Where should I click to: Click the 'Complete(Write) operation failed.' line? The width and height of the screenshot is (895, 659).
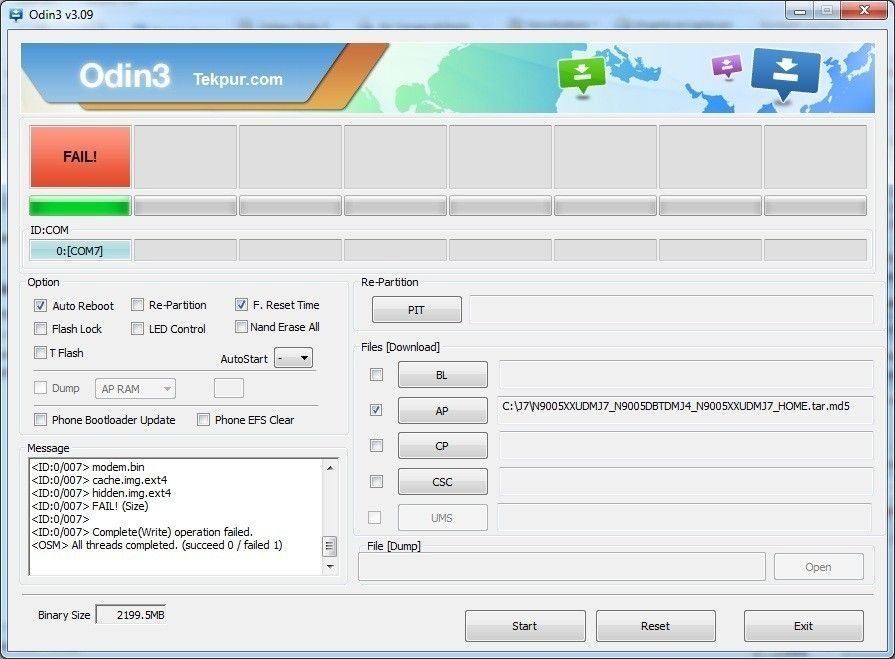(x=142, y=532)
